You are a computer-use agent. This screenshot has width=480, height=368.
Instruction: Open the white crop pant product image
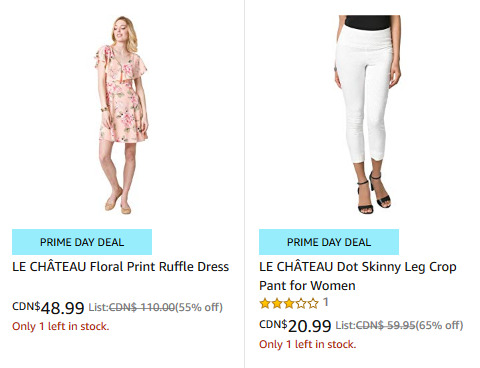tap(367, 115)
